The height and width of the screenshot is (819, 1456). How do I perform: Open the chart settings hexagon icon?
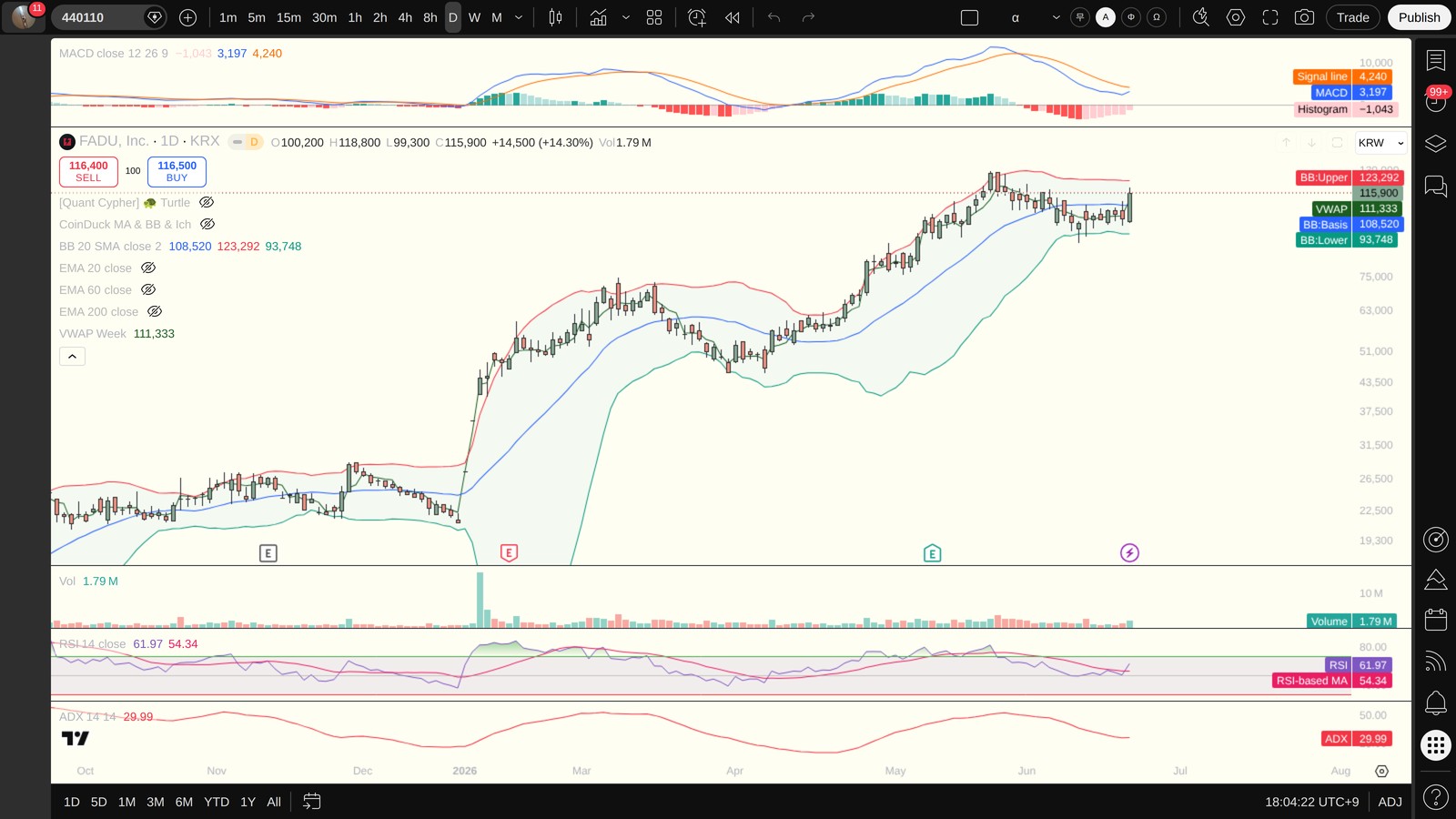[x=1236, y=17]
